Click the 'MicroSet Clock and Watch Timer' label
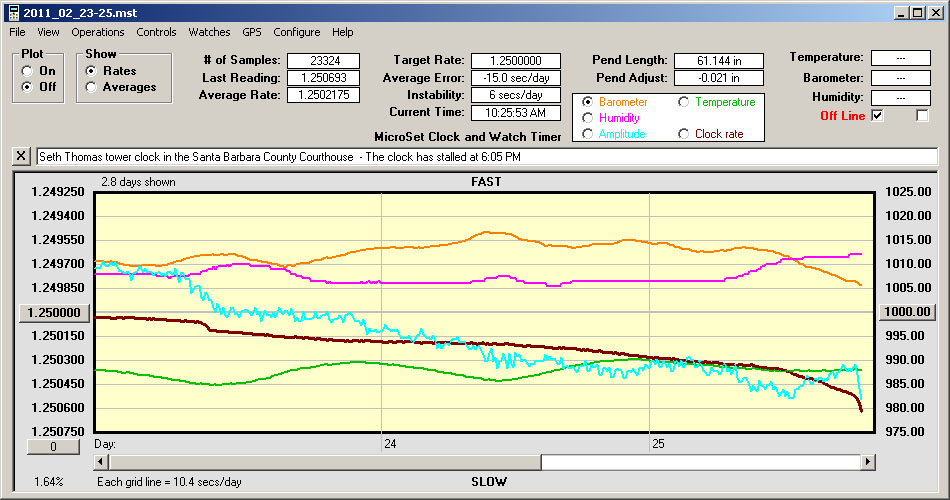The height and width of the screenshot is (500, 950). click(x=468, y=137)
